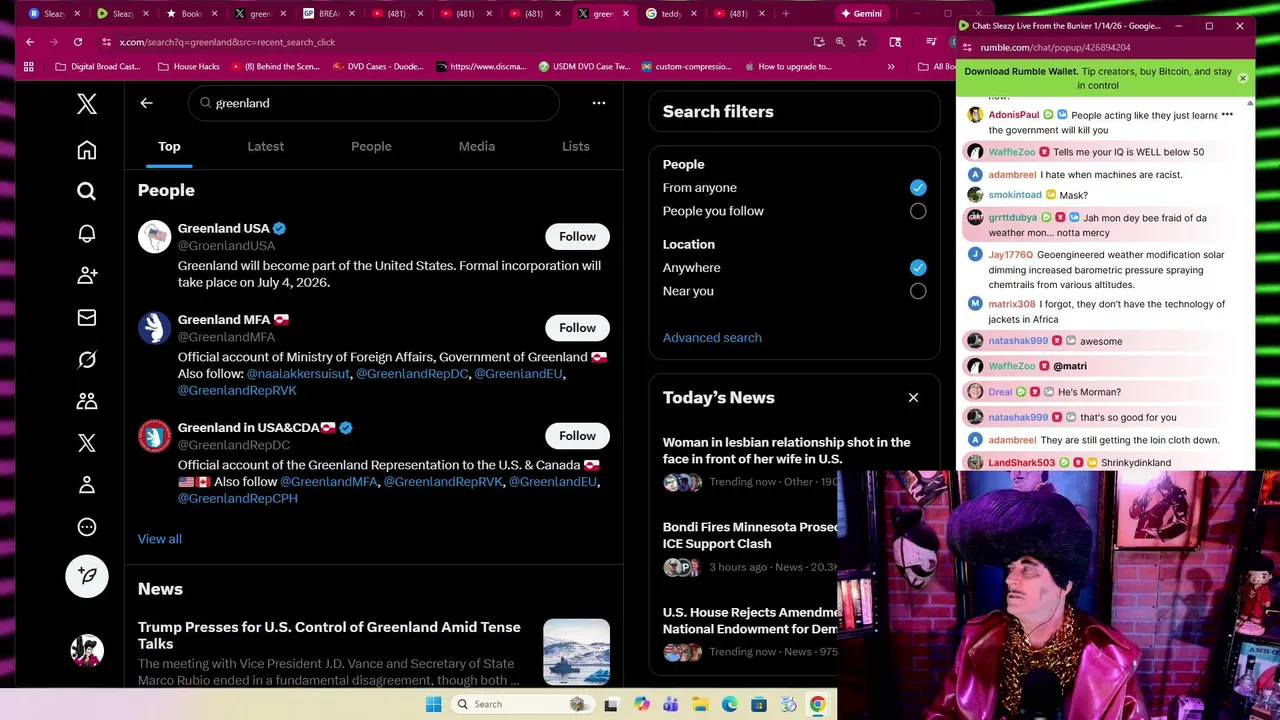Open @GreenlandRepCPH mention link

237,498
